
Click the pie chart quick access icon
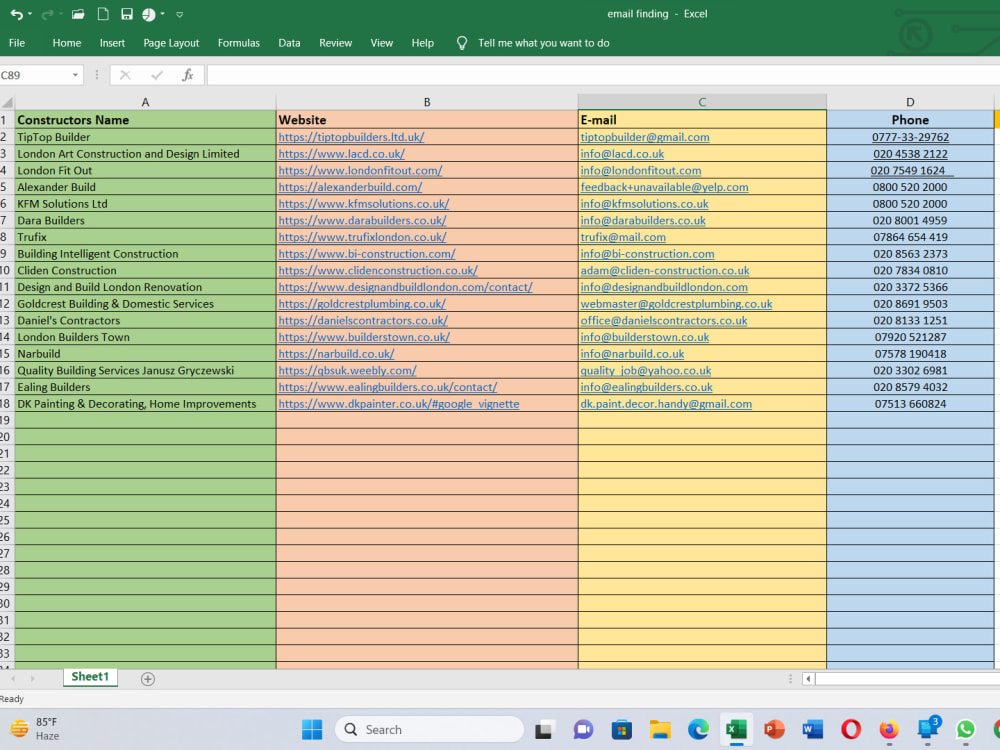(x=149, y=14)
